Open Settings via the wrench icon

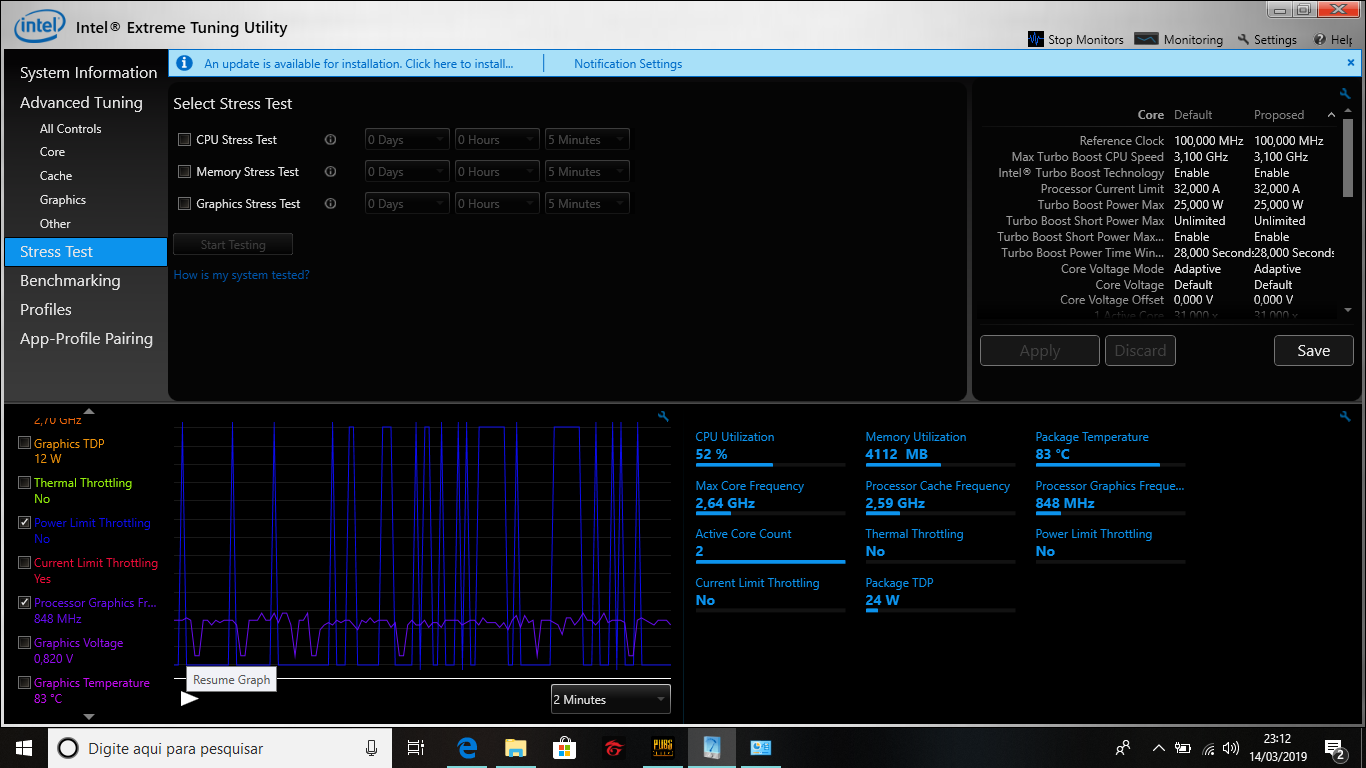[x=1267, y=40]
